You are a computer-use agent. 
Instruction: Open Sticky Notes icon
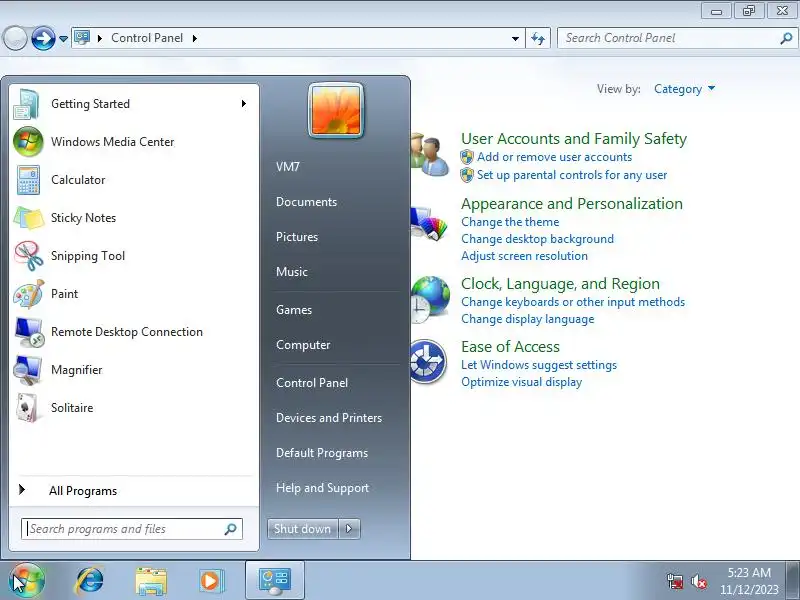click(x=28, y=218)
